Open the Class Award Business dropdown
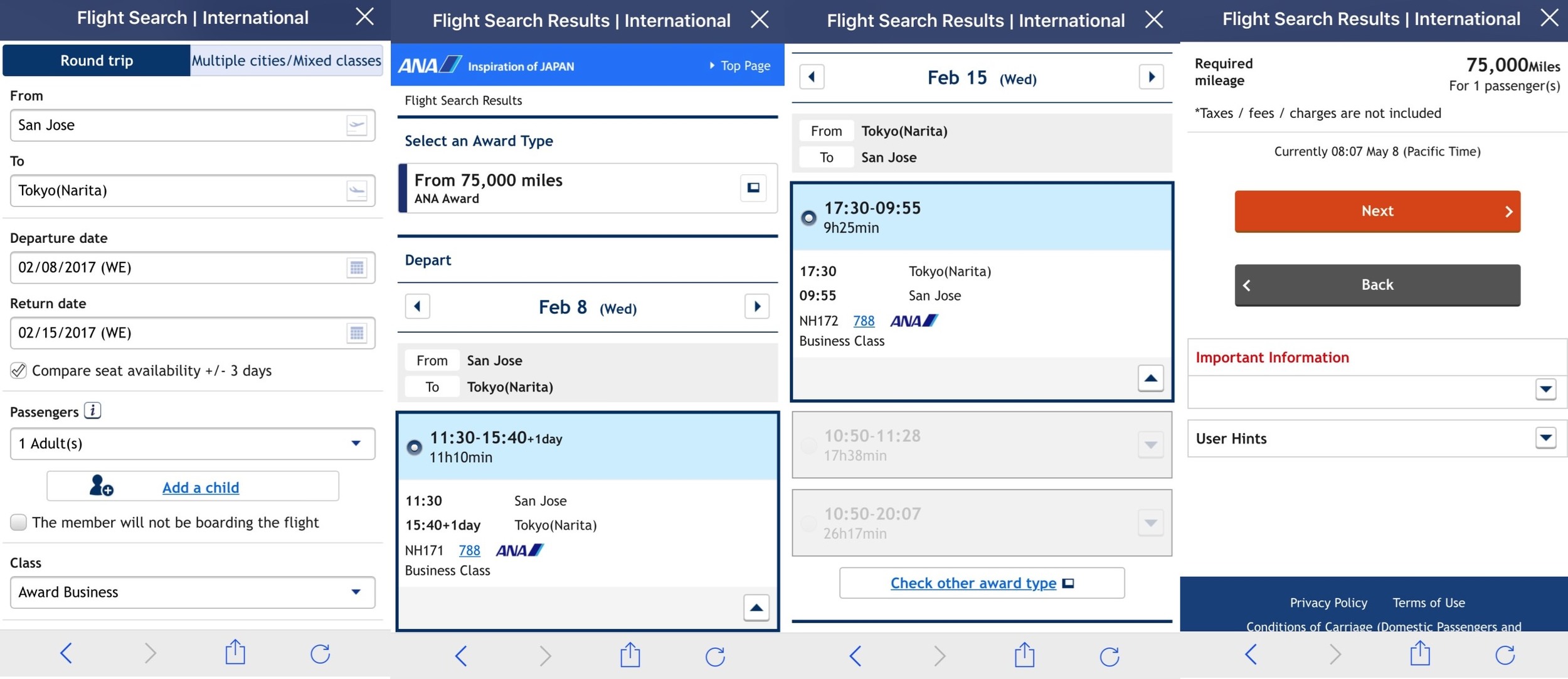This screenshot has width=1568, height=679. click(193, 592)
